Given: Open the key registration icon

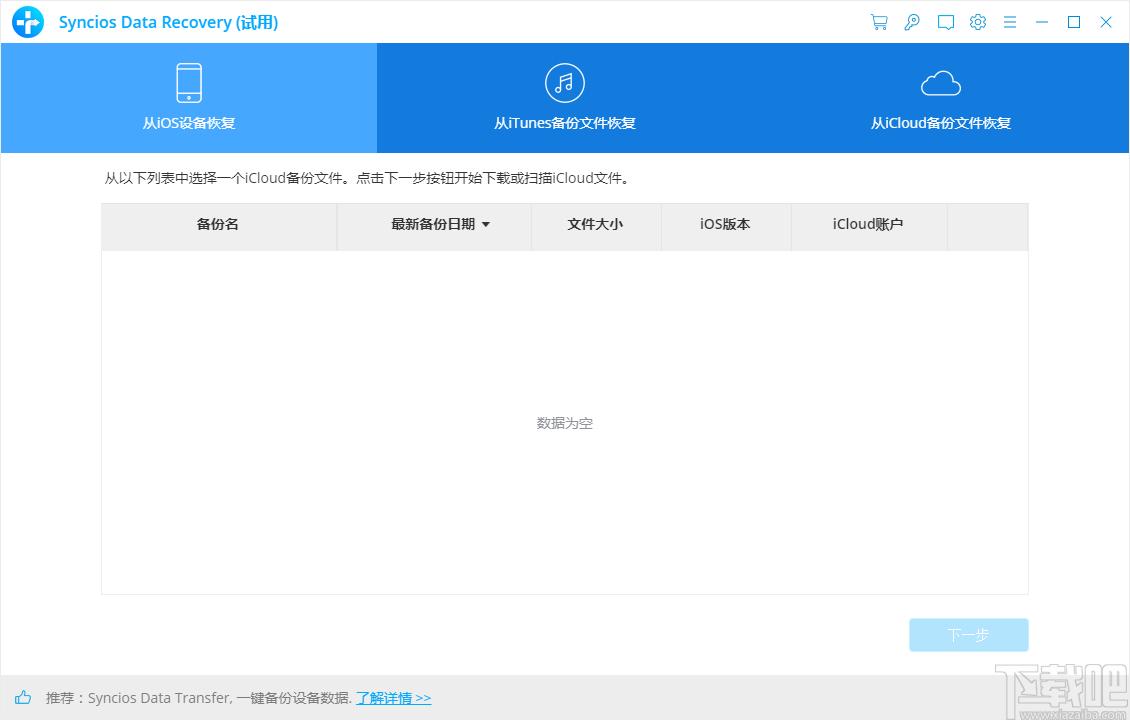Looking at the screenshot, I should tap(912, 22).
